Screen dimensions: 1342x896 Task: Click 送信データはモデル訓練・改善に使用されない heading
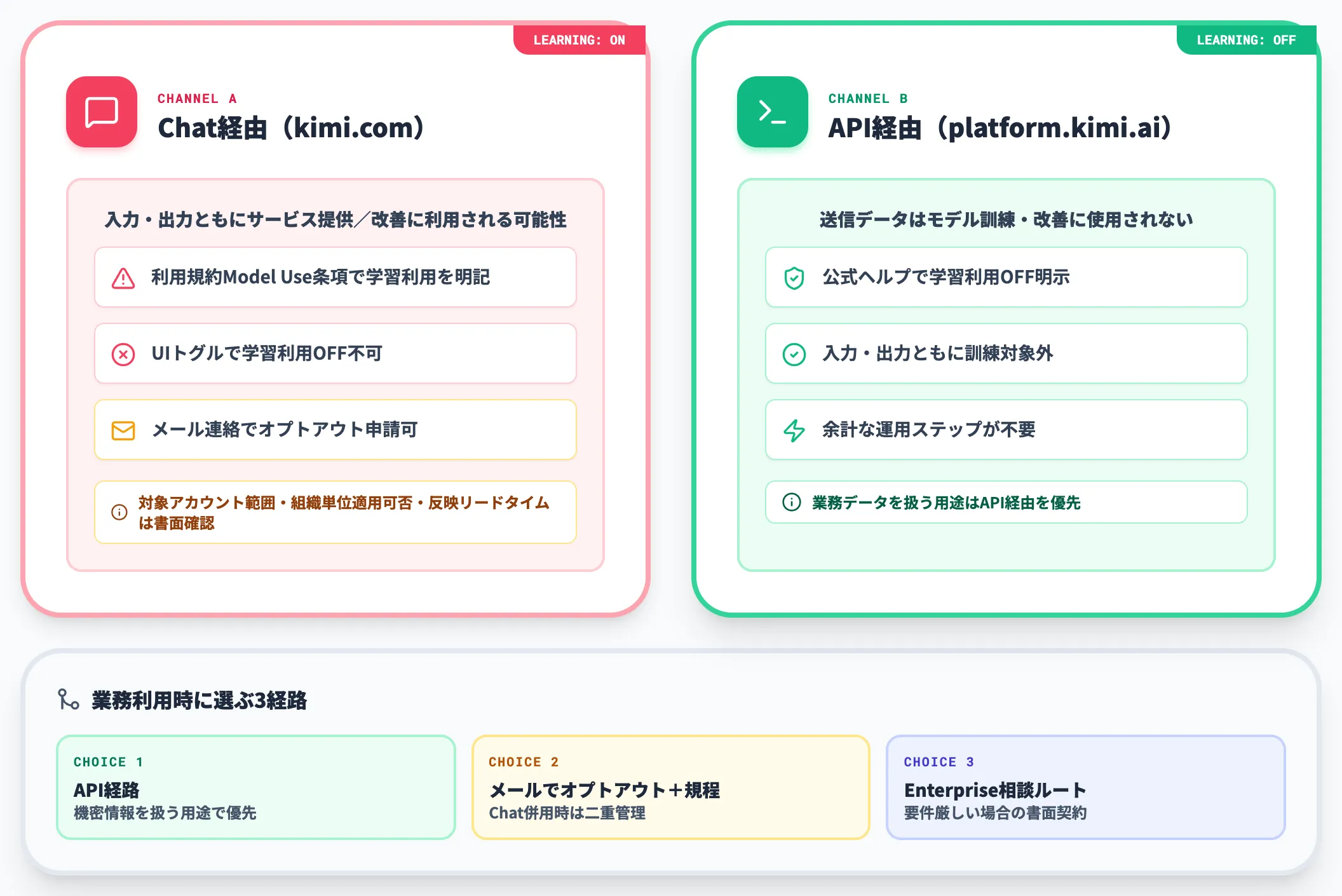click(1006, 219)
